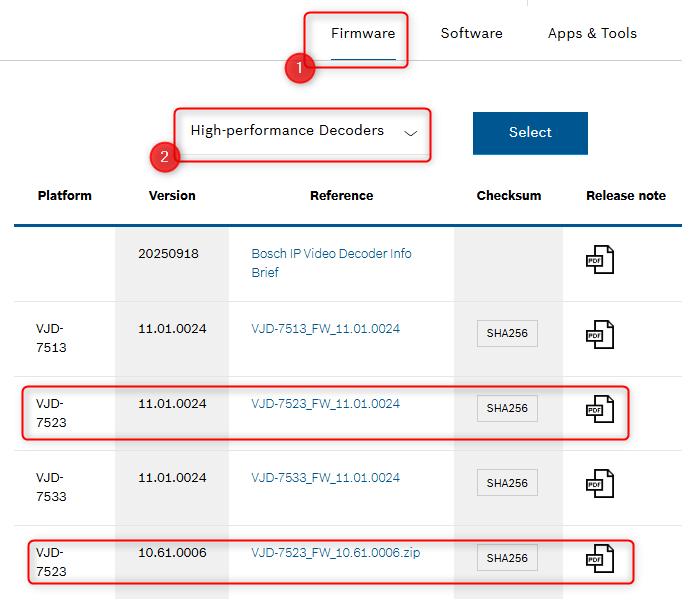The height and width of the screenshot is (599, 682).
Task: Show SHA256 checksum for VJD-7523 version 11.01.0024
Action: coord(507,408)
